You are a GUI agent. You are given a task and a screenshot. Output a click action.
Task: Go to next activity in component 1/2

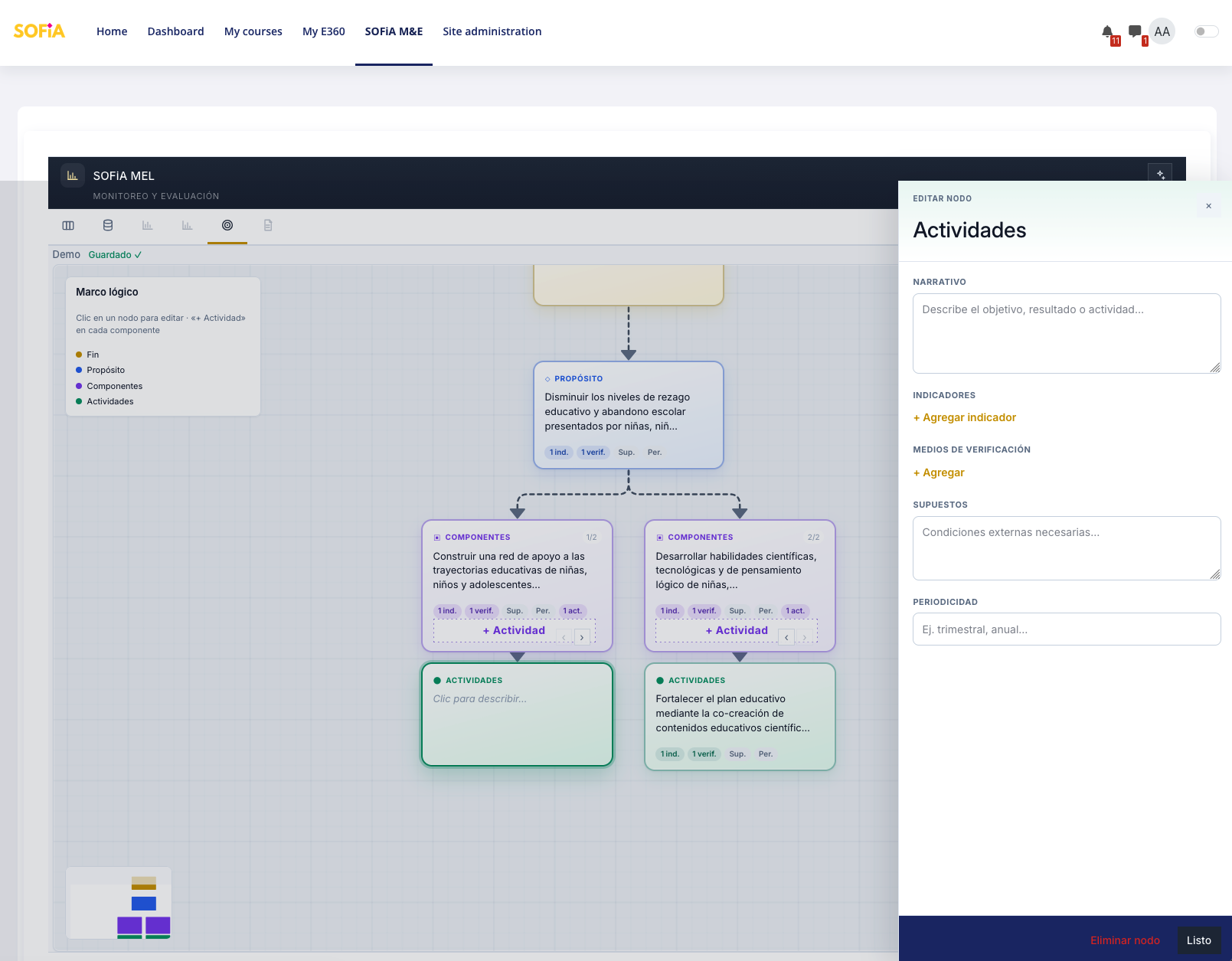582,637
